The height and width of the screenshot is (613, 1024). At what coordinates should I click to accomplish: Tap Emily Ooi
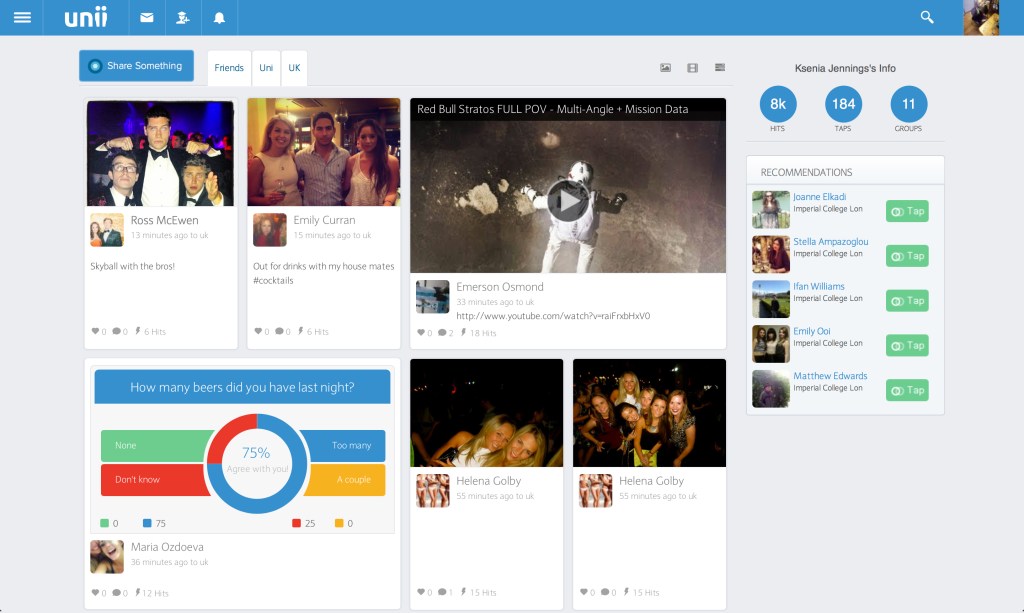(x=907, y=345)
